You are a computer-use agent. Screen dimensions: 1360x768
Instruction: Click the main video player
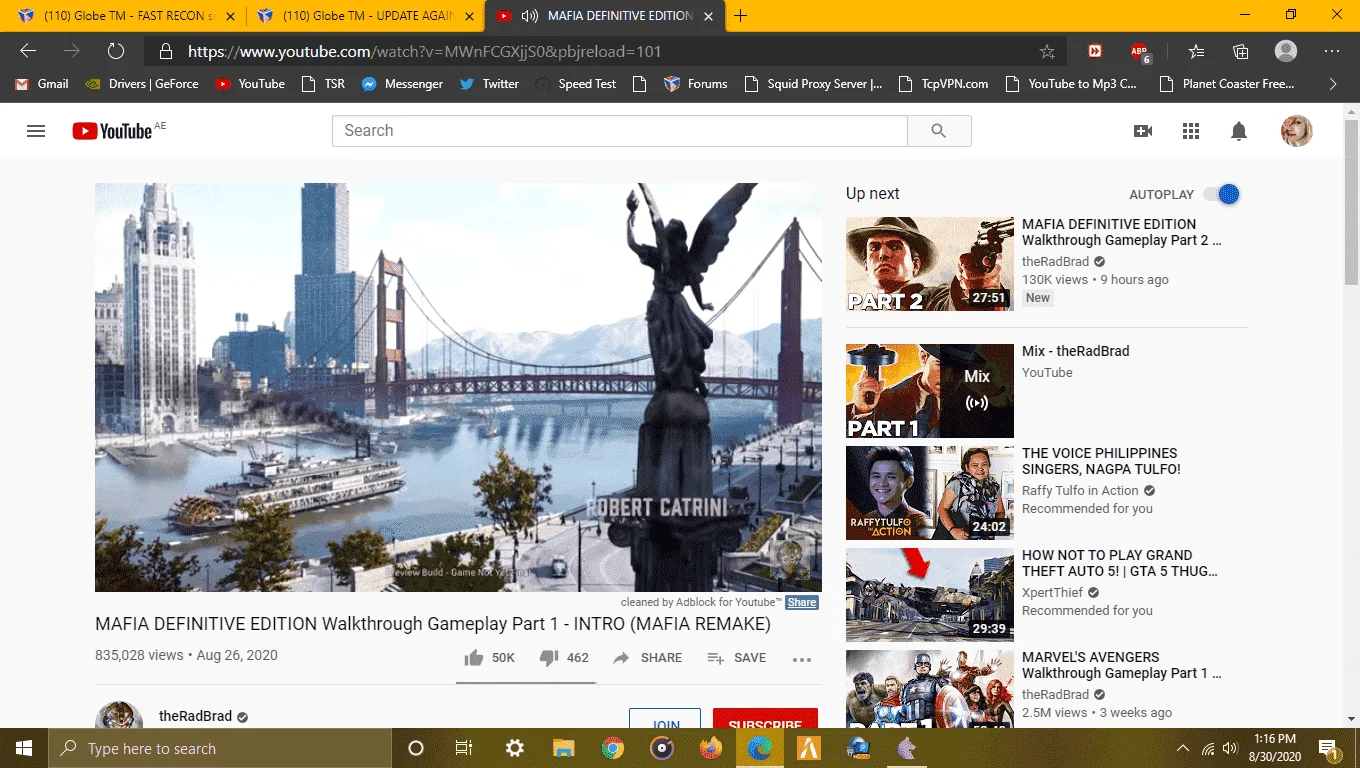point(458,388)
